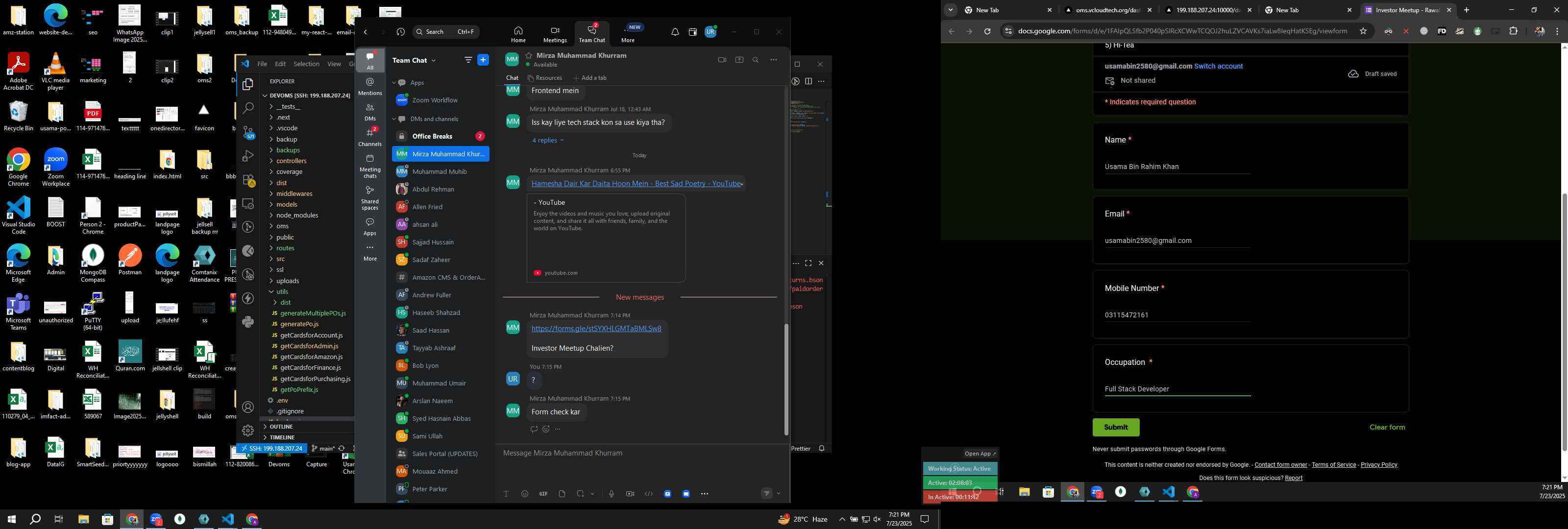Open Hamesha Dair Kar Daita YouTube link
1568x529 pixels.
(636, 184)
